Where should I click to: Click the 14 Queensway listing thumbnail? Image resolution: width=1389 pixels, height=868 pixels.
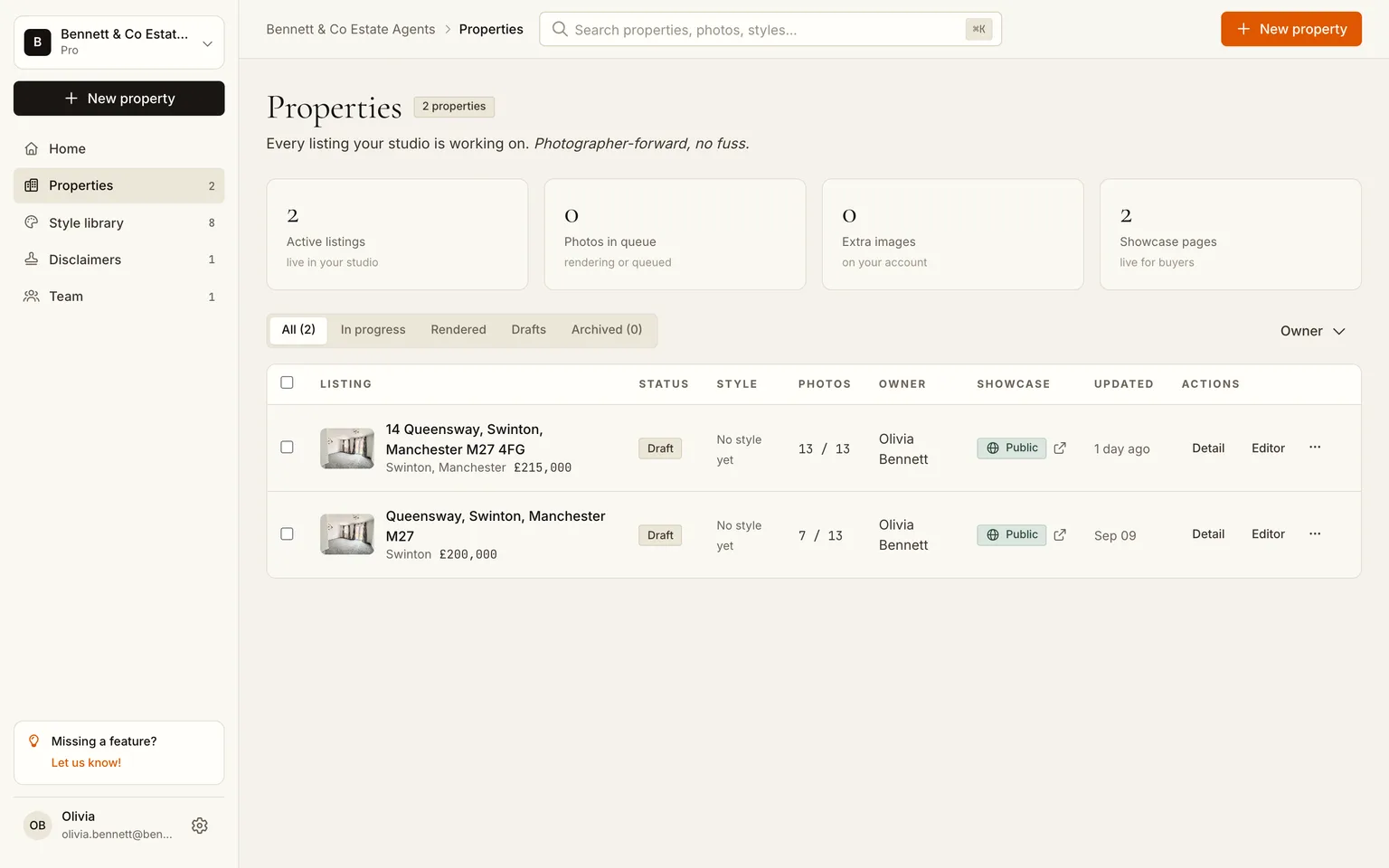(347, 448)
